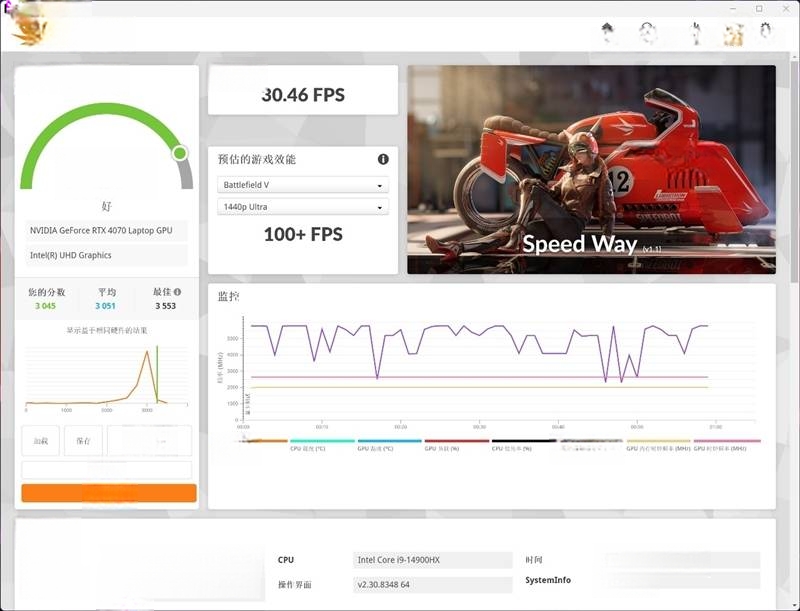Viewport: 800px width, 611px height.
Task: Open the Home section icon
Action: [x=607, y=33]
